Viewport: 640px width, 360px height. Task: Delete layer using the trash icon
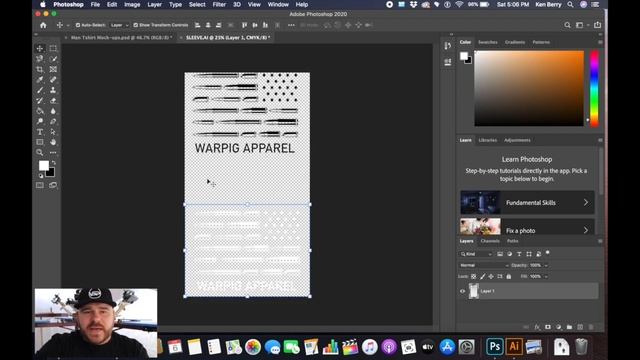click(591, 327)
